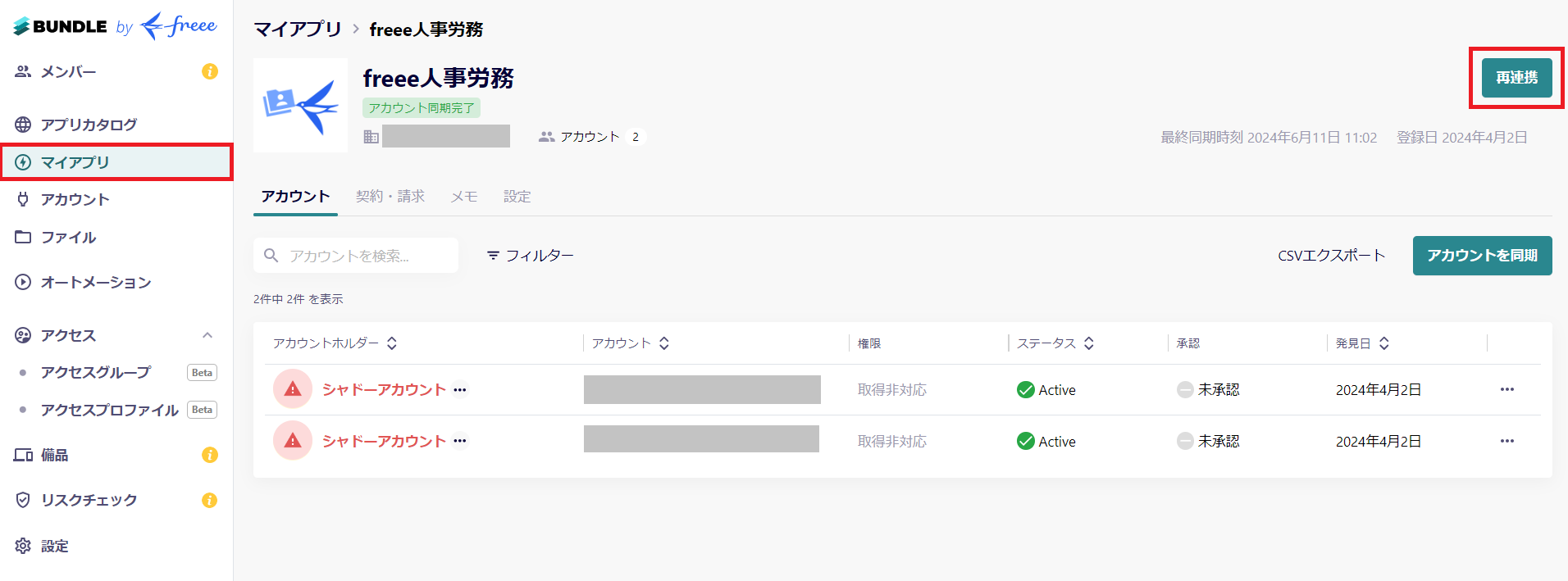Sort by the アカウントホルダー column

tap(393, 343)
